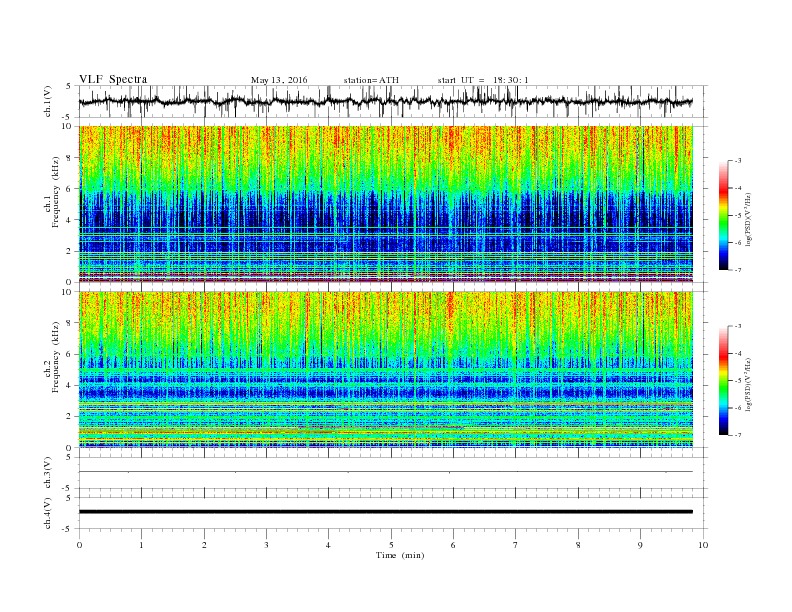
Task: Click the "station=ATH" header label
Action: point(371,80)
